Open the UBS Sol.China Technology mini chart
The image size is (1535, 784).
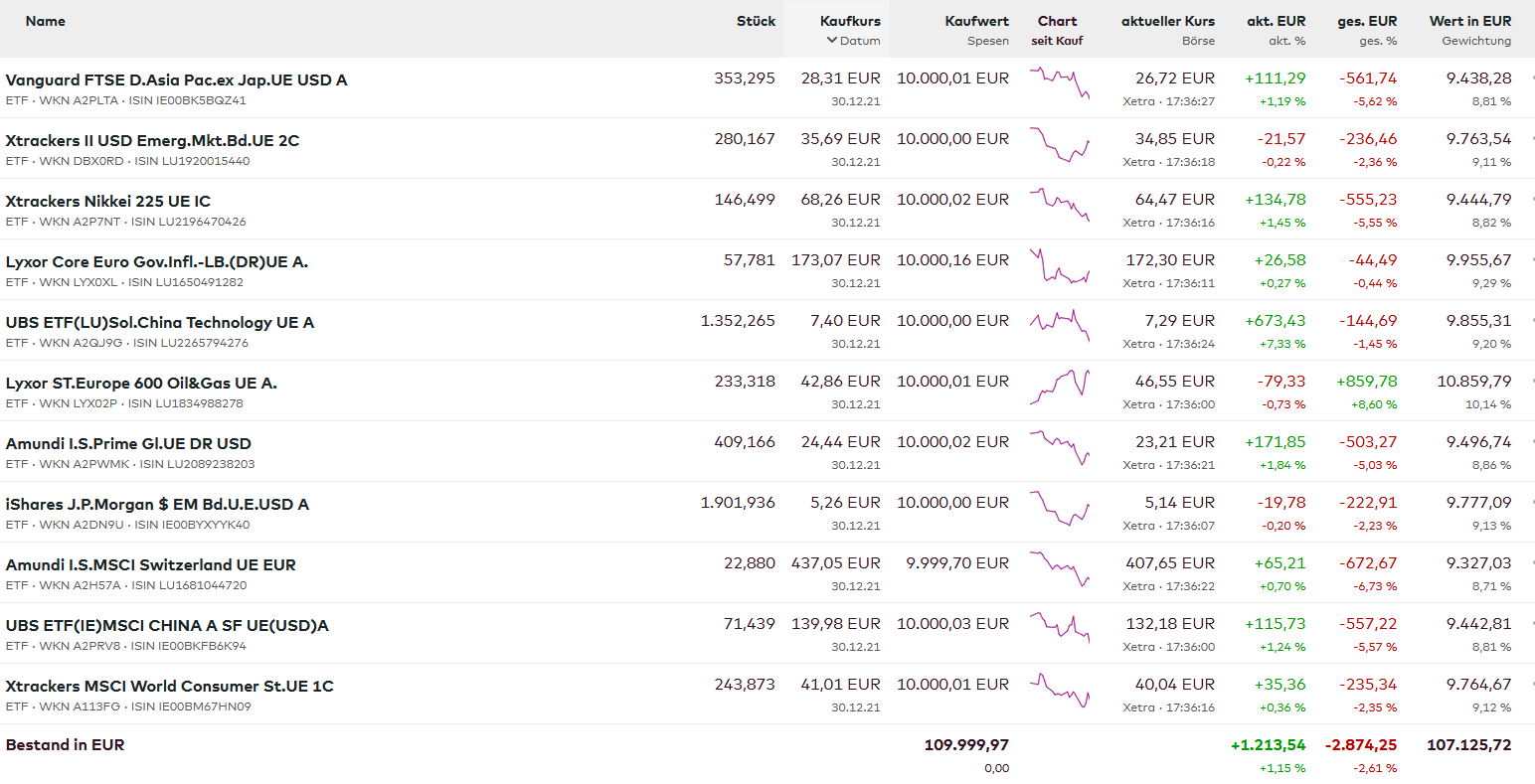1060,326
